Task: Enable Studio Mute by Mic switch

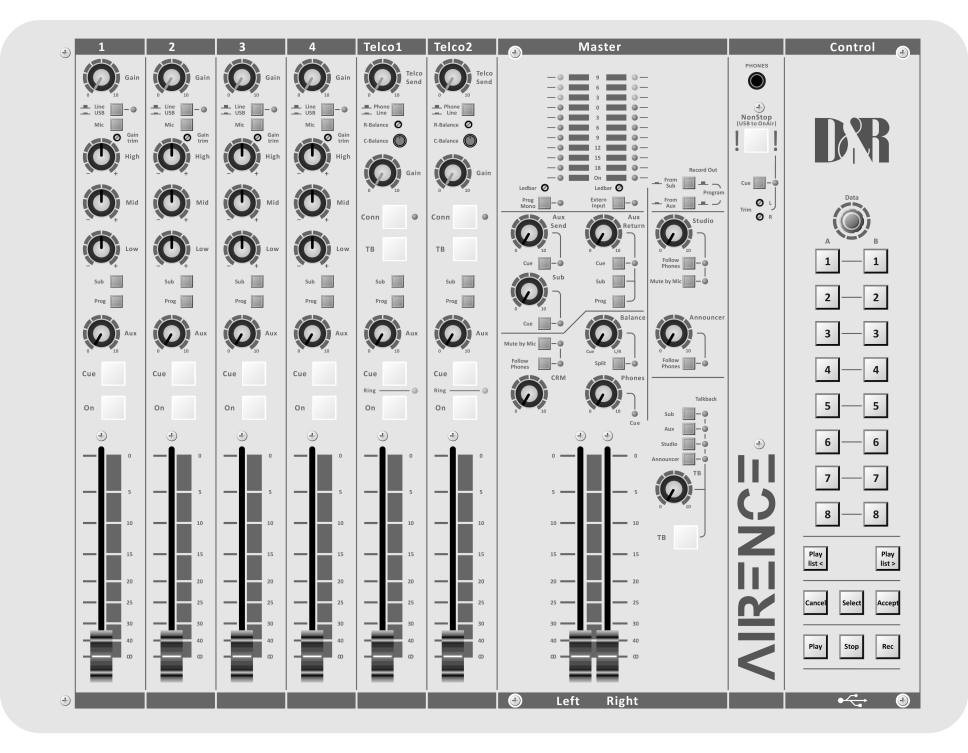Action: point(688,281)
